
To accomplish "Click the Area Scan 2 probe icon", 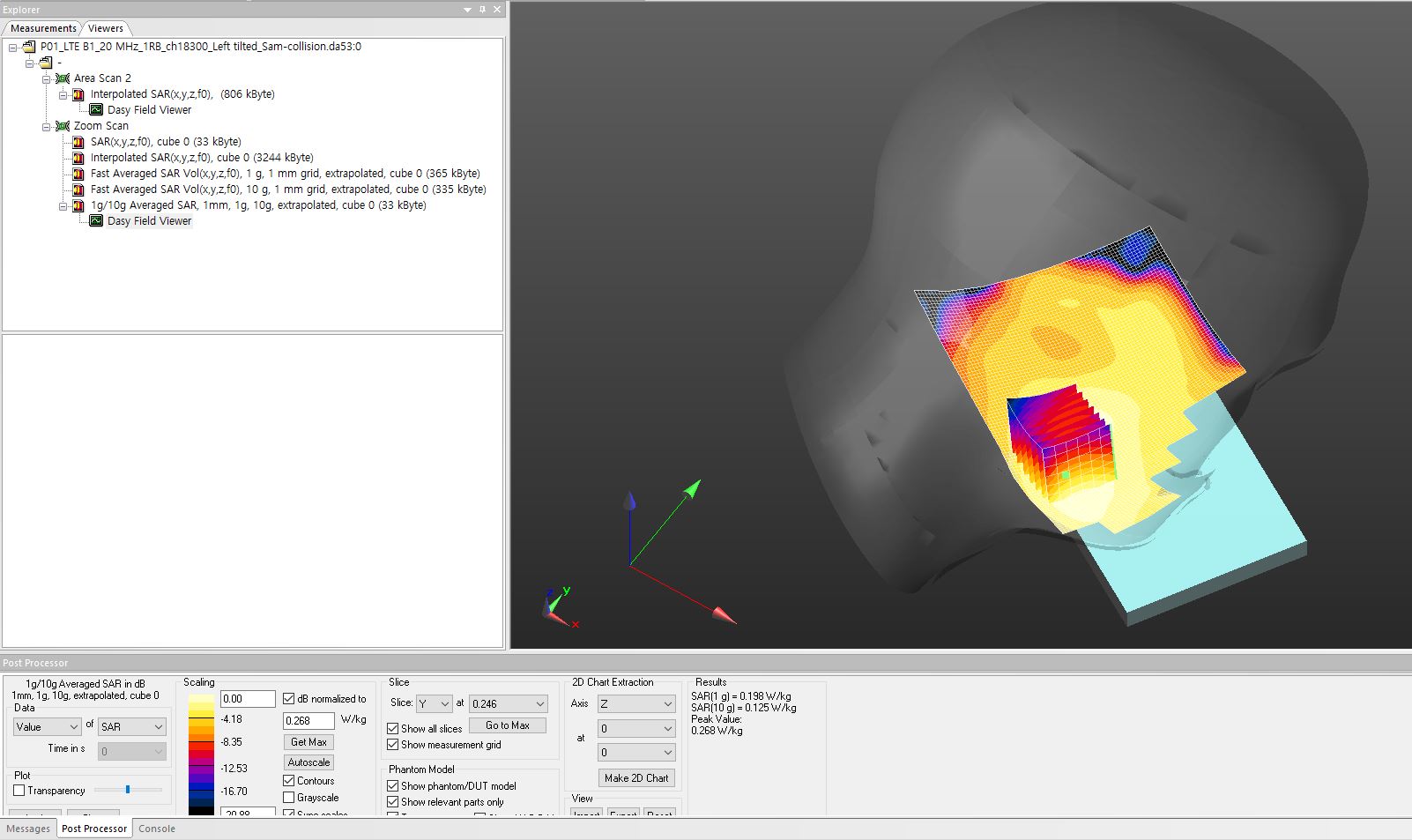I will click(x=63, y=78).
